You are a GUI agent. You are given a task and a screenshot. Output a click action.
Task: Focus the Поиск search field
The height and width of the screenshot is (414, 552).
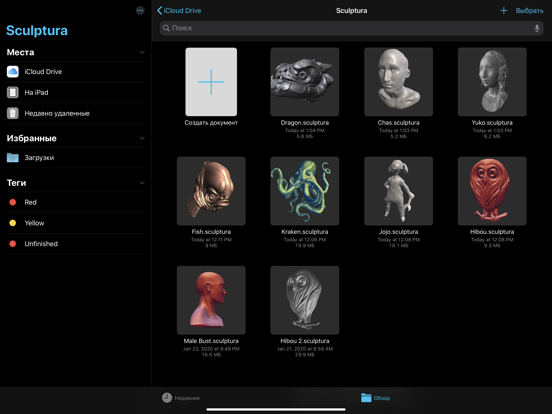pyautogui.click(x=351, y=28)
